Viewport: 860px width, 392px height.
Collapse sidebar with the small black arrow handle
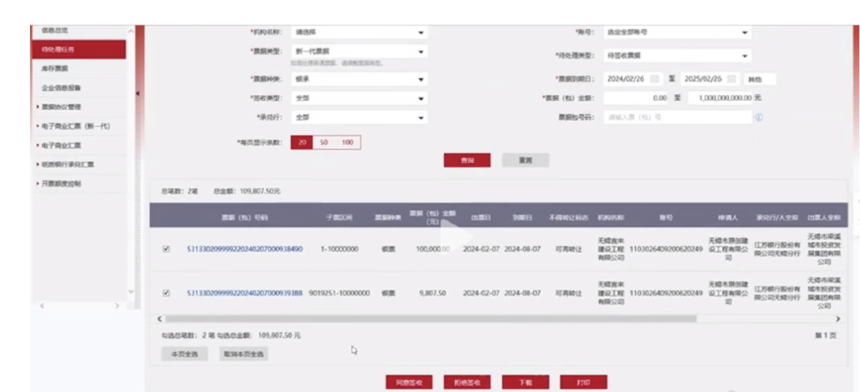138,94
